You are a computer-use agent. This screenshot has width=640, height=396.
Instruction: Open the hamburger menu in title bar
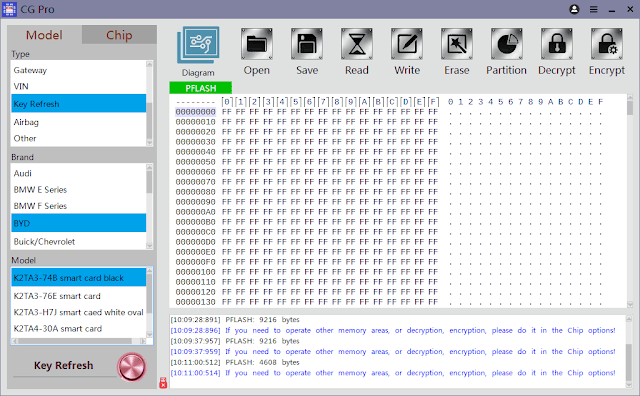click(x=593, y=9)
